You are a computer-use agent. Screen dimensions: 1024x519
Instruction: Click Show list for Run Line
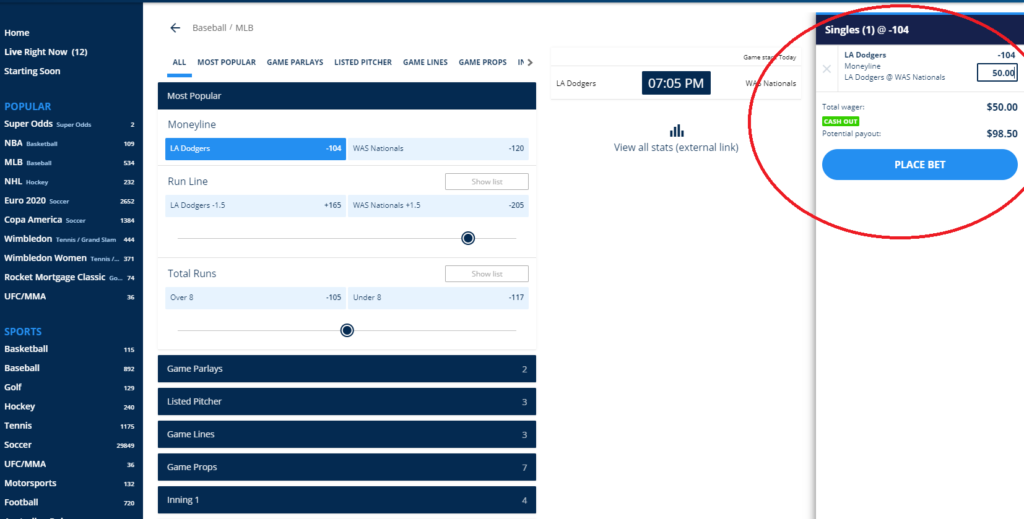click(x=487, y=181)
